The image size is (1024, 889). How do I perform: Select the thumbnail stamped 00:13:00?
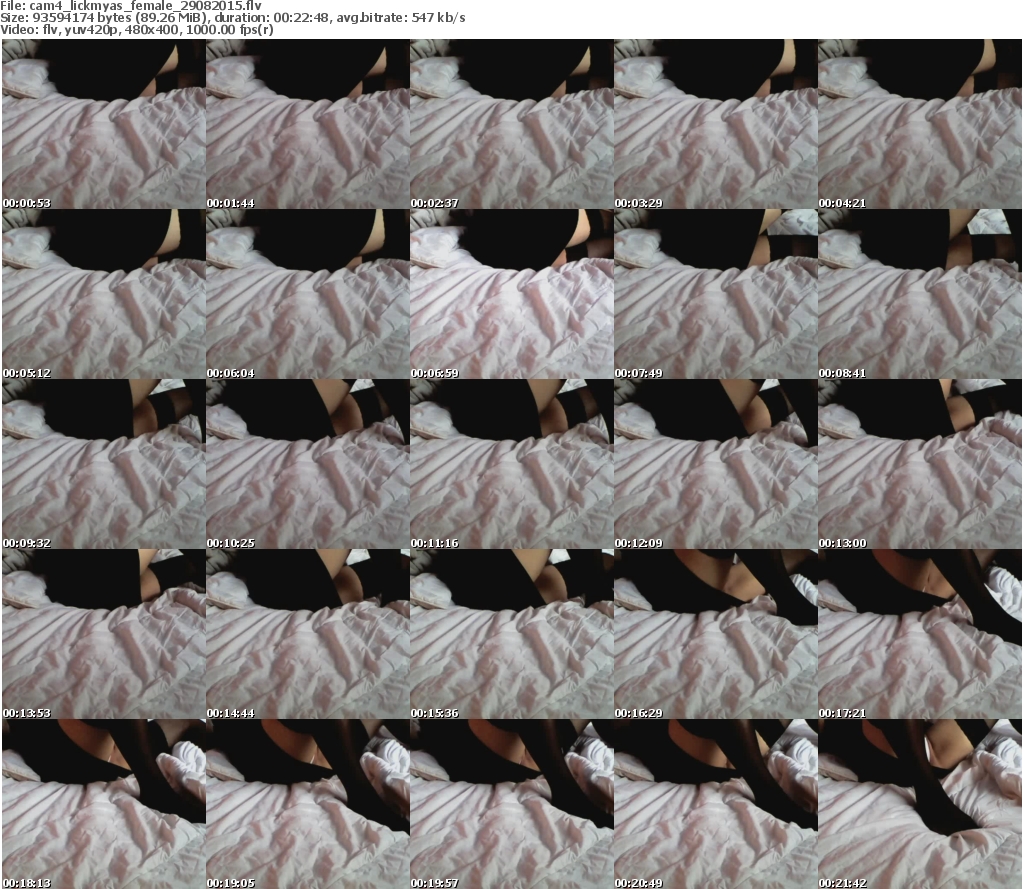coord(920,464)
